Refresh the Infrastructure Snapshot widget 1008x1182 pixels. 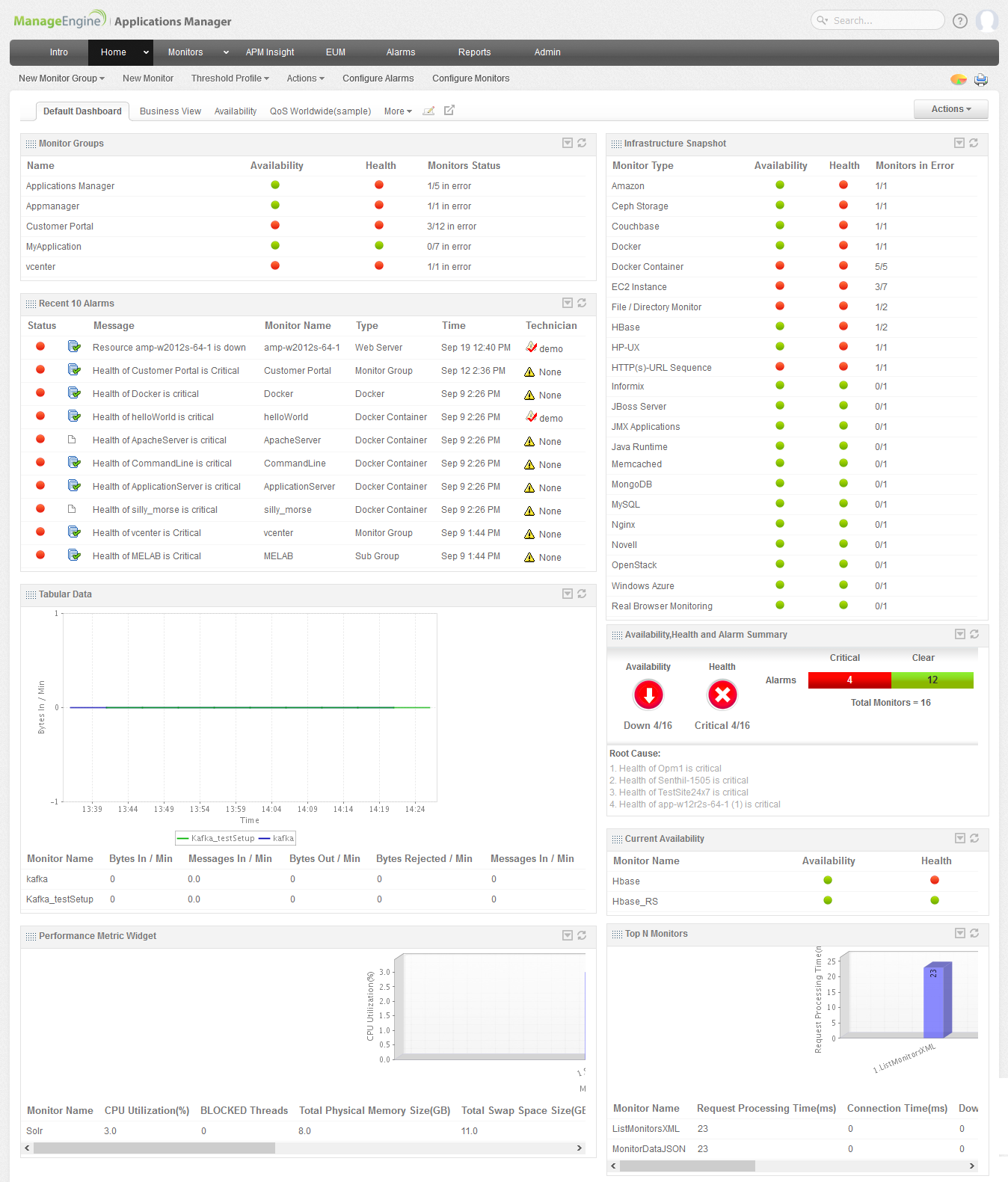[x=974, y=143]
